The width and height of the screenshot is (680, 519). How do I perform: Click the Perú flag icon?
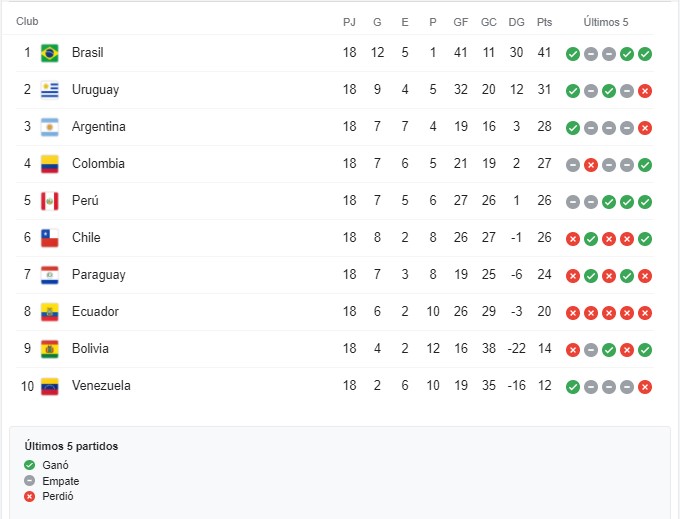click(x=50, y=201)
